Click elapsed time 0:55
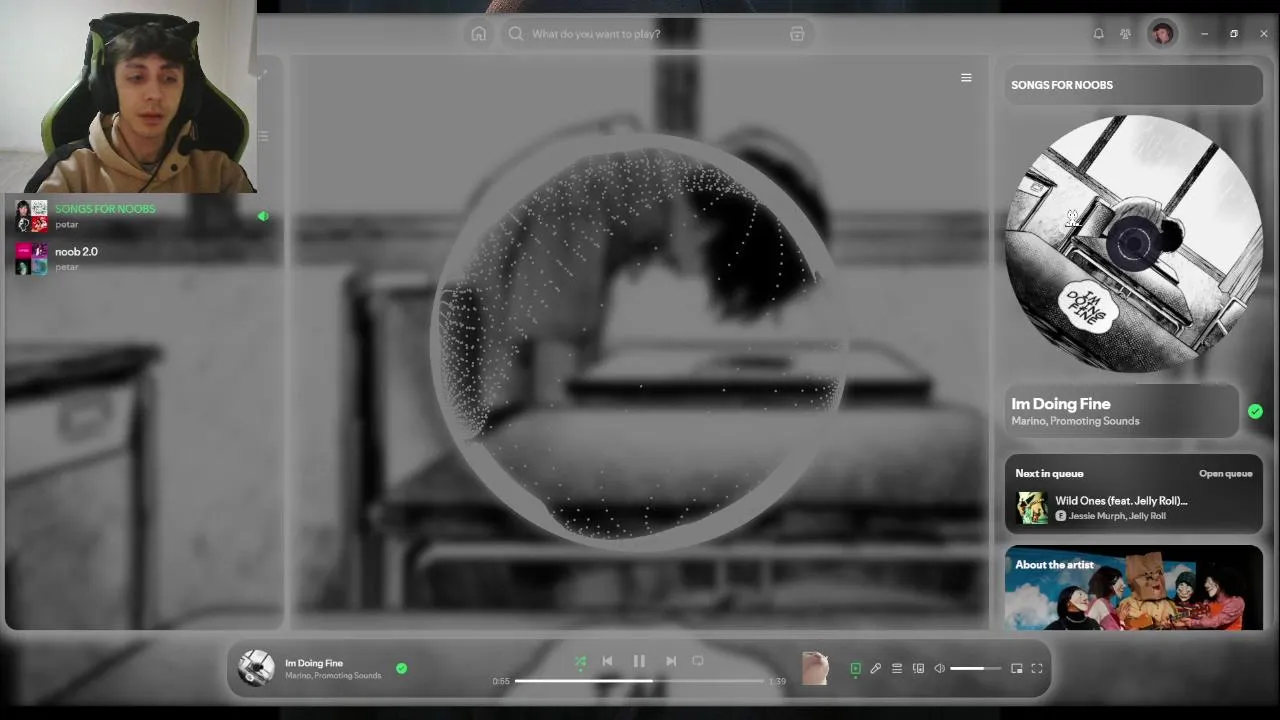 [501, 681]
